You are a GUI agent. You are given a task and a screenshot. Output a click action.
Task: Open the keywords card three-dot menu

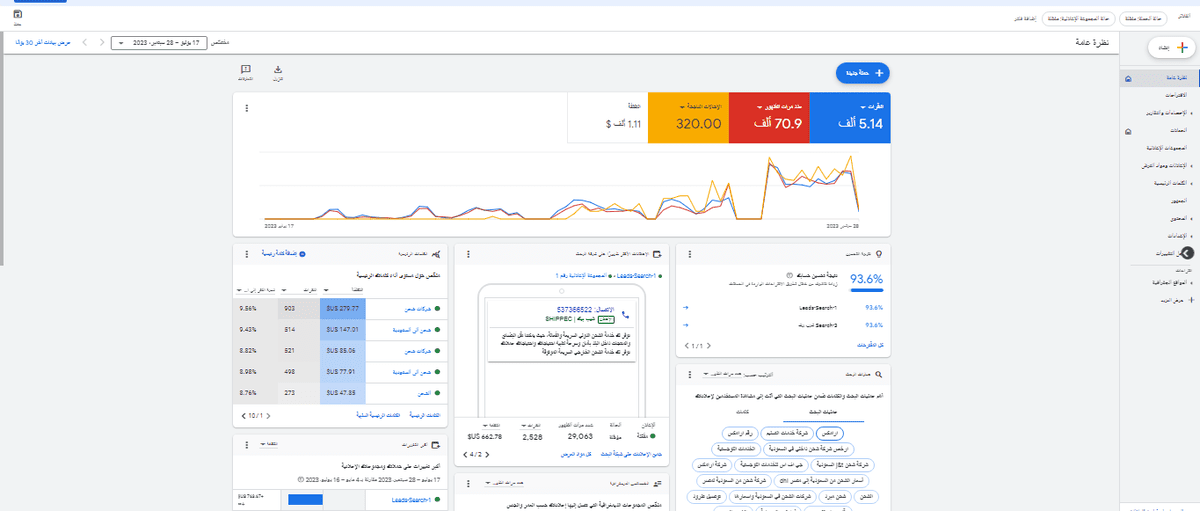[246, 256]
